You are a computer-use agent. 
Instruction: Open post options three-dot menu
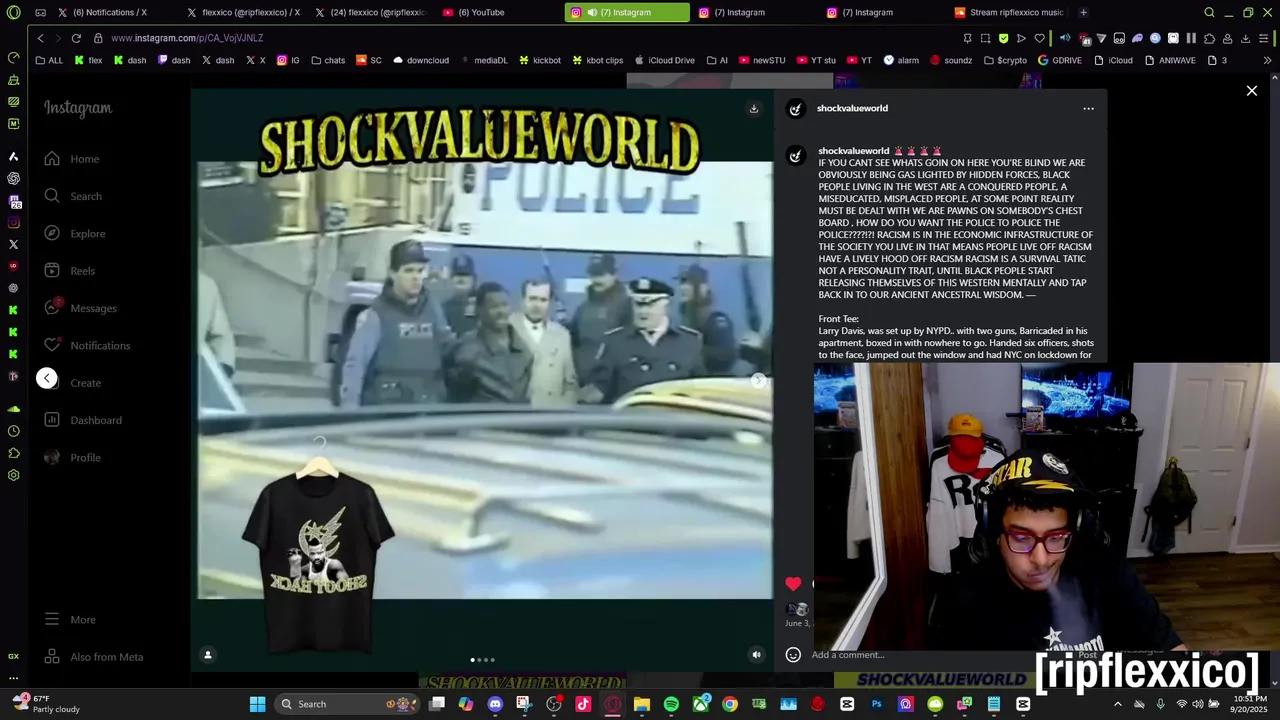pyautogui.click(x=1088, y=108)
